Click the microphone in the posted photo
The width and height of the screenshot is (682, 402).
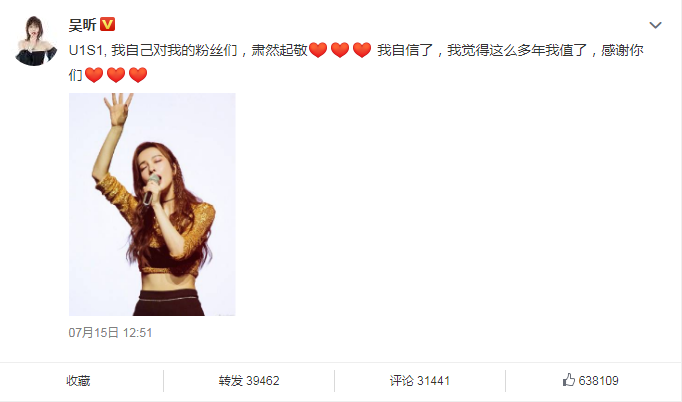pyautogui.click(x=150, y=189)
